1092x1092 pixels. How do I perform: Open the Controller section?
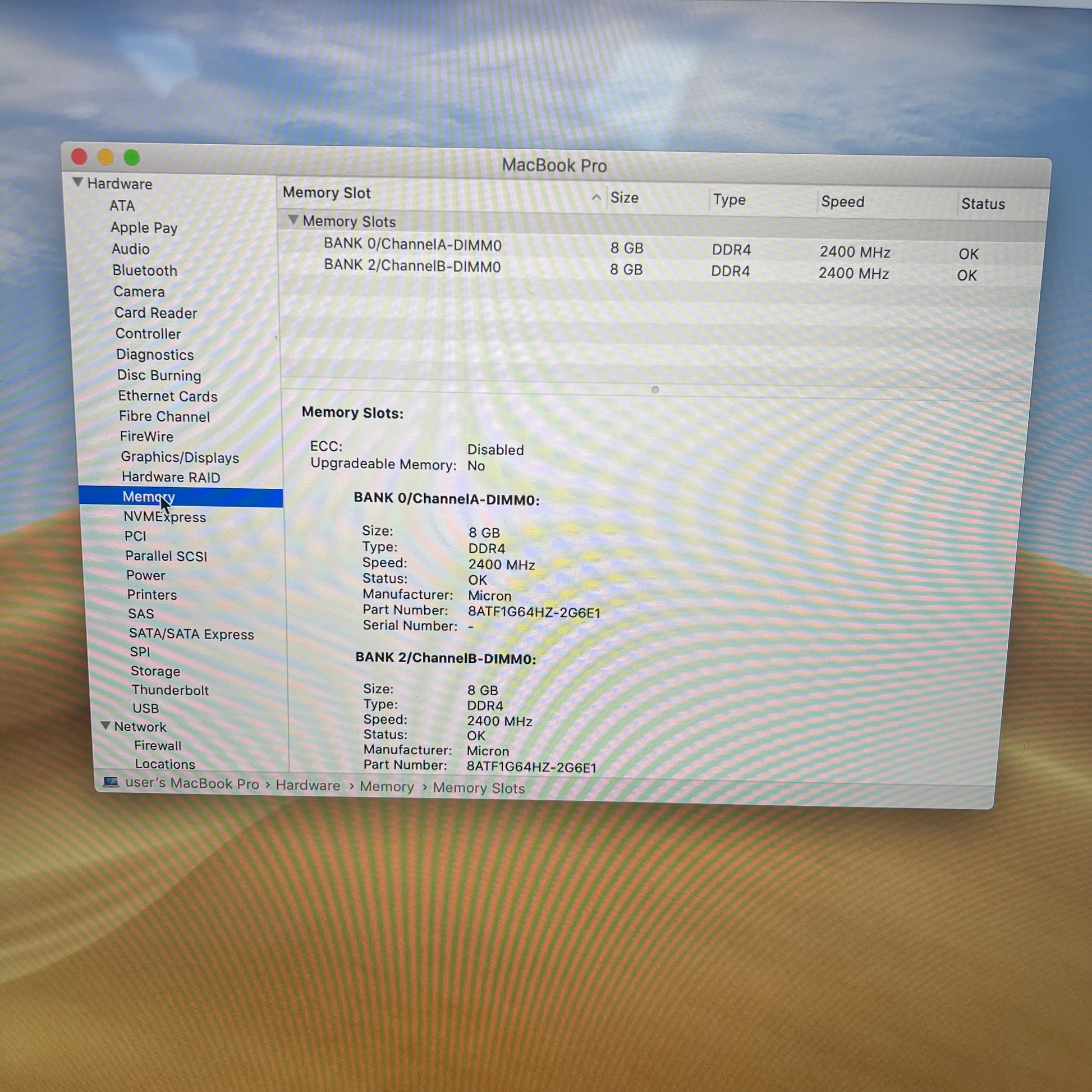[x=148, y=333]
